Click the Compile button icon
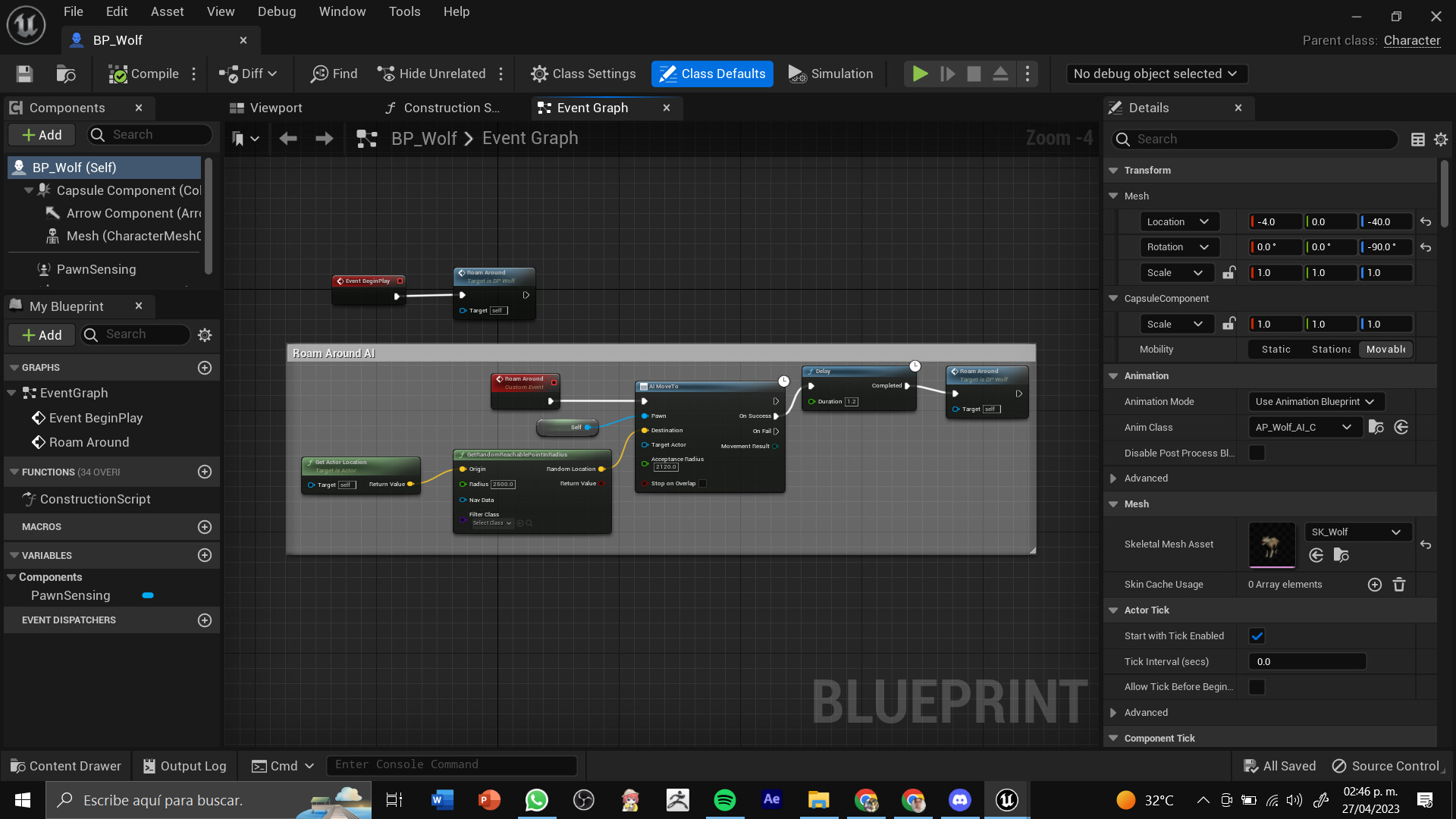This screenshot has height=819, width=1456. coord(118,74)
